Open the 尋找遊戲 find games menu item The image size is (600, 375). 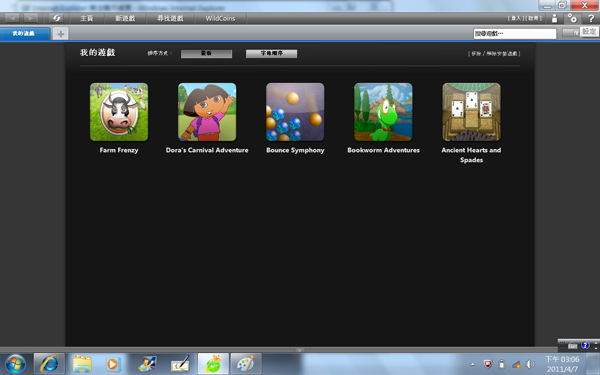pos(170,18)
